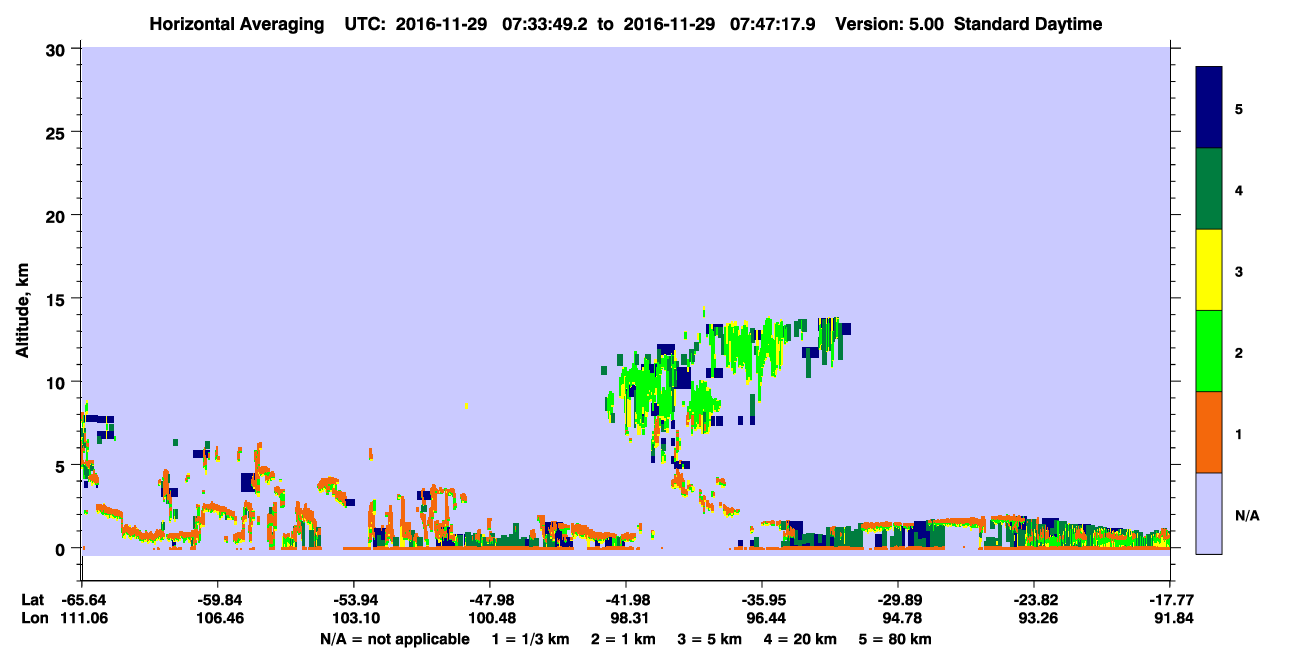Viewport: 1300px width, 667px height.
Task: Click the longitude value 106.46
Action: click(218, 618)
